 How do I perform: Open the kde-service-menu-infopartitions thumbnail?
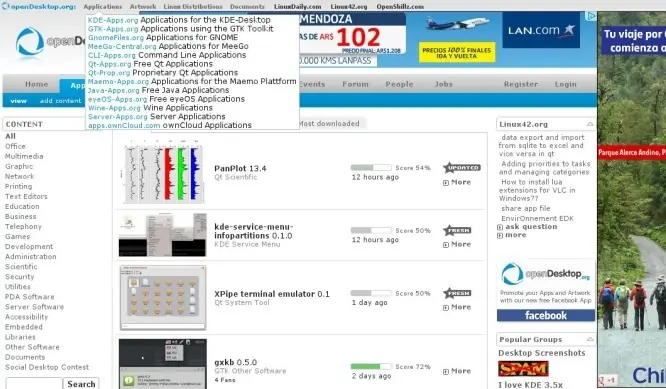pos(163,235)
